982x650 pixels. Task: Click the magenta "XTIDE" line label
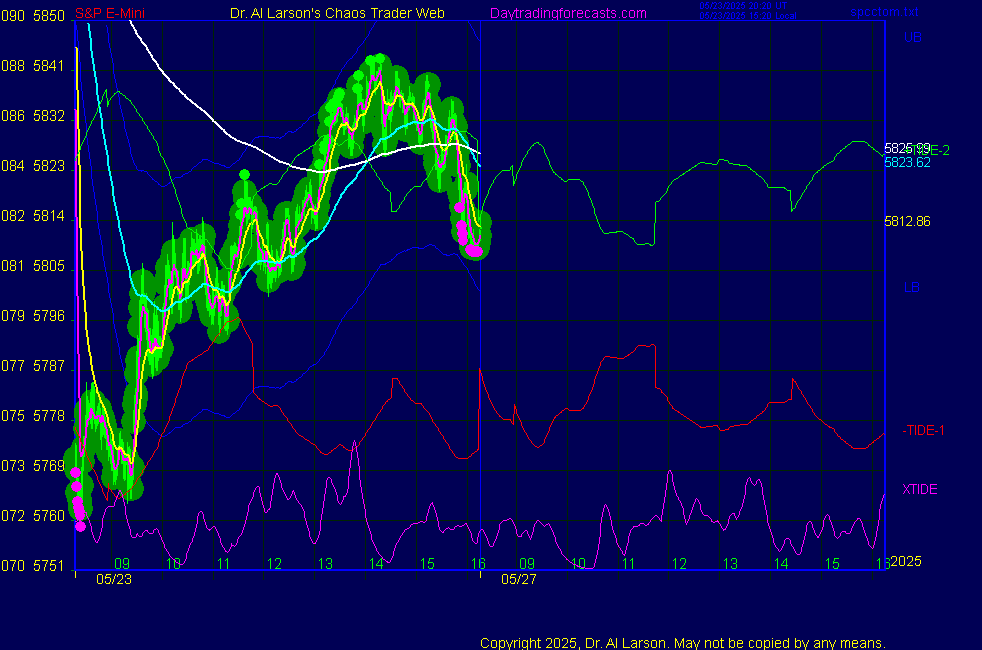point(919,489)
